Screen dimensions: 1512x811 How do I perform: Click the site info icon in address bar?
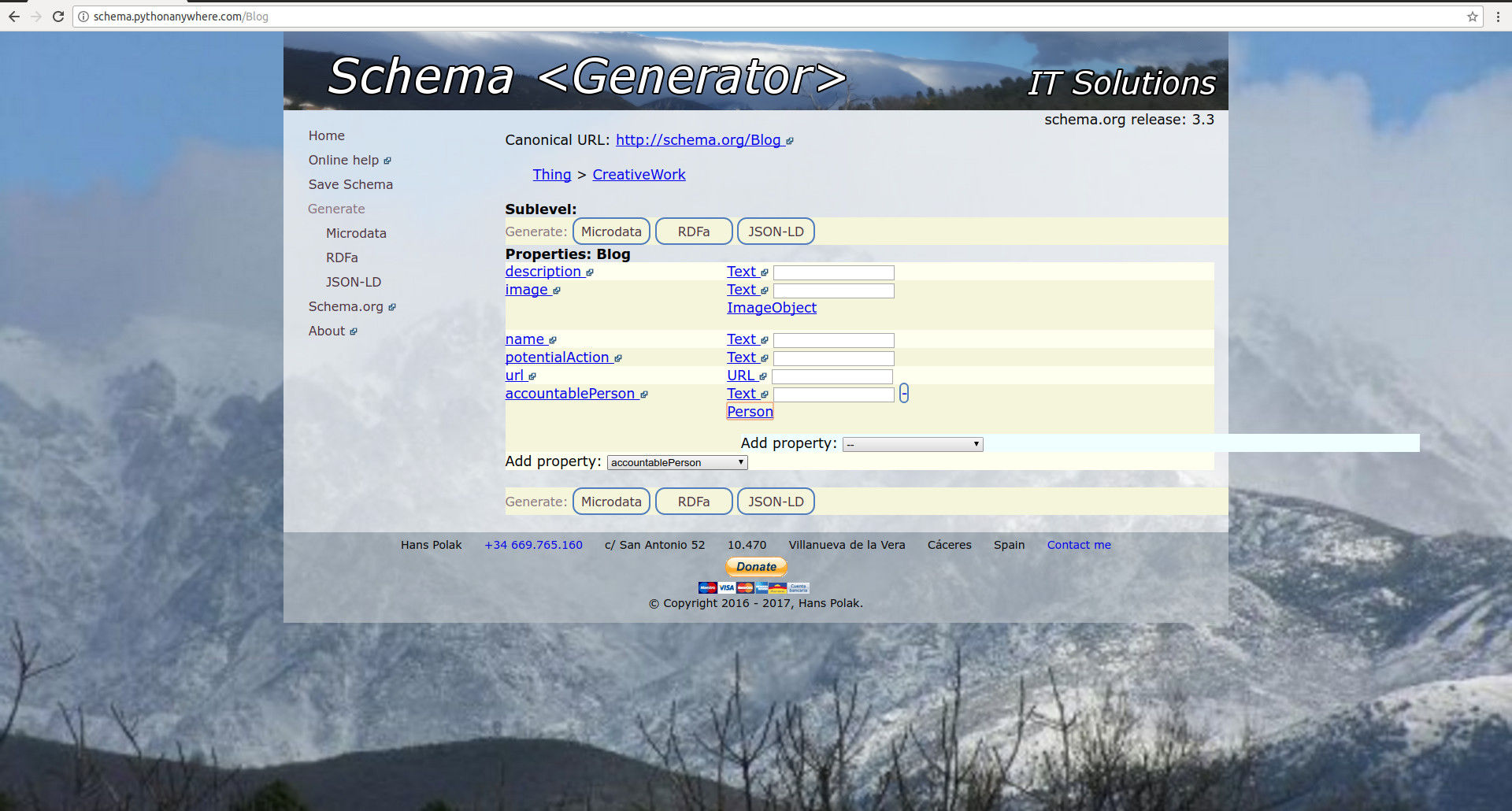pyautogui.click(x=83, y=17)
